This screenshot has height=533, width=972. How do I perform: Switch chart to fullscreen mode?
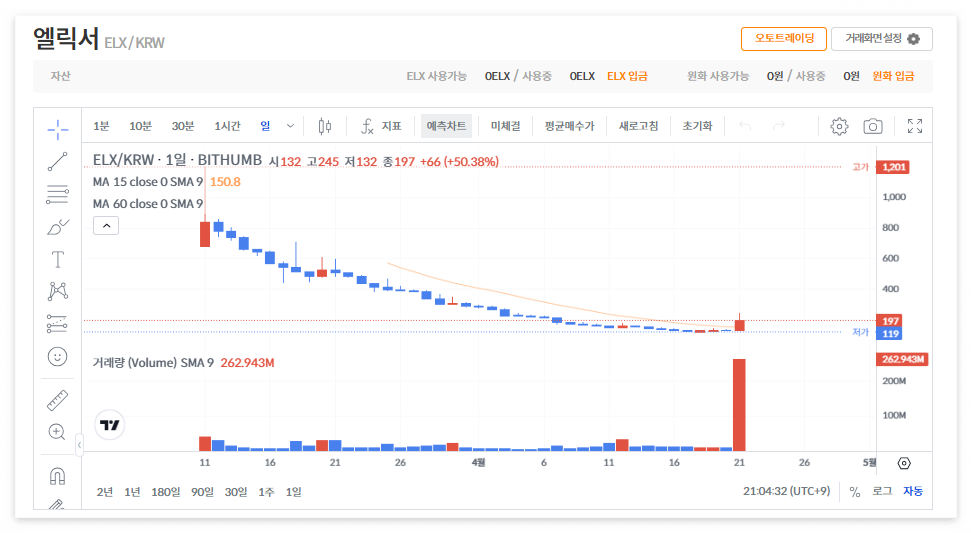click(x=915, y=126)
